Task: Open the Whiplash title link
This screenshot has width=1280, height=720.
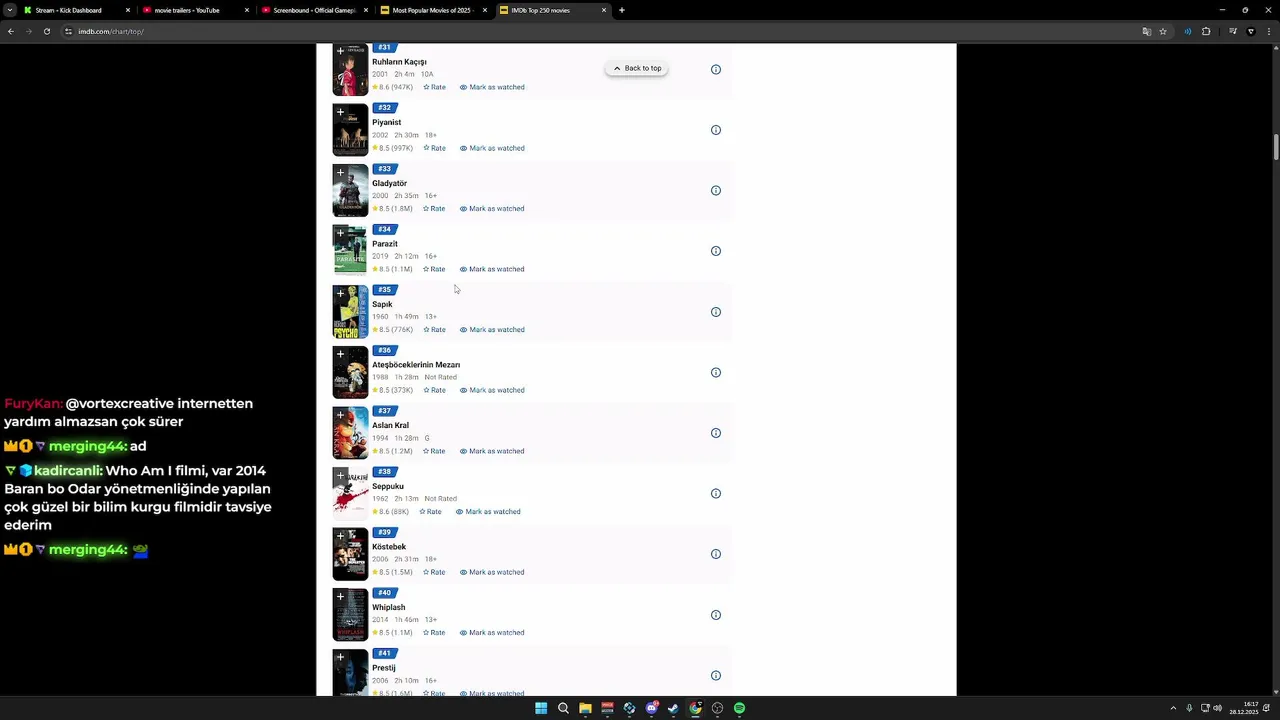Action: [x=389, y=607]
